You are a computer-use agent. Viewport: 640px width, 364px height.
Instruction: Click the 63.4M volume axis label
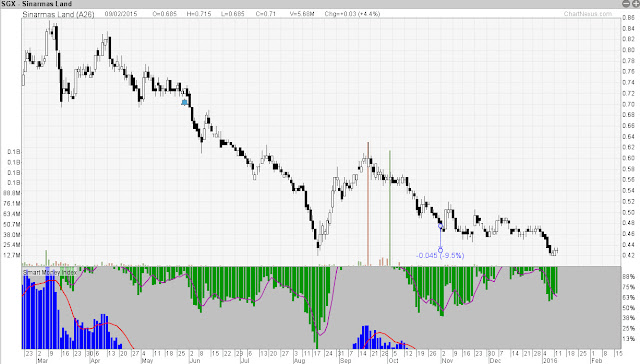tap(12, 214)
